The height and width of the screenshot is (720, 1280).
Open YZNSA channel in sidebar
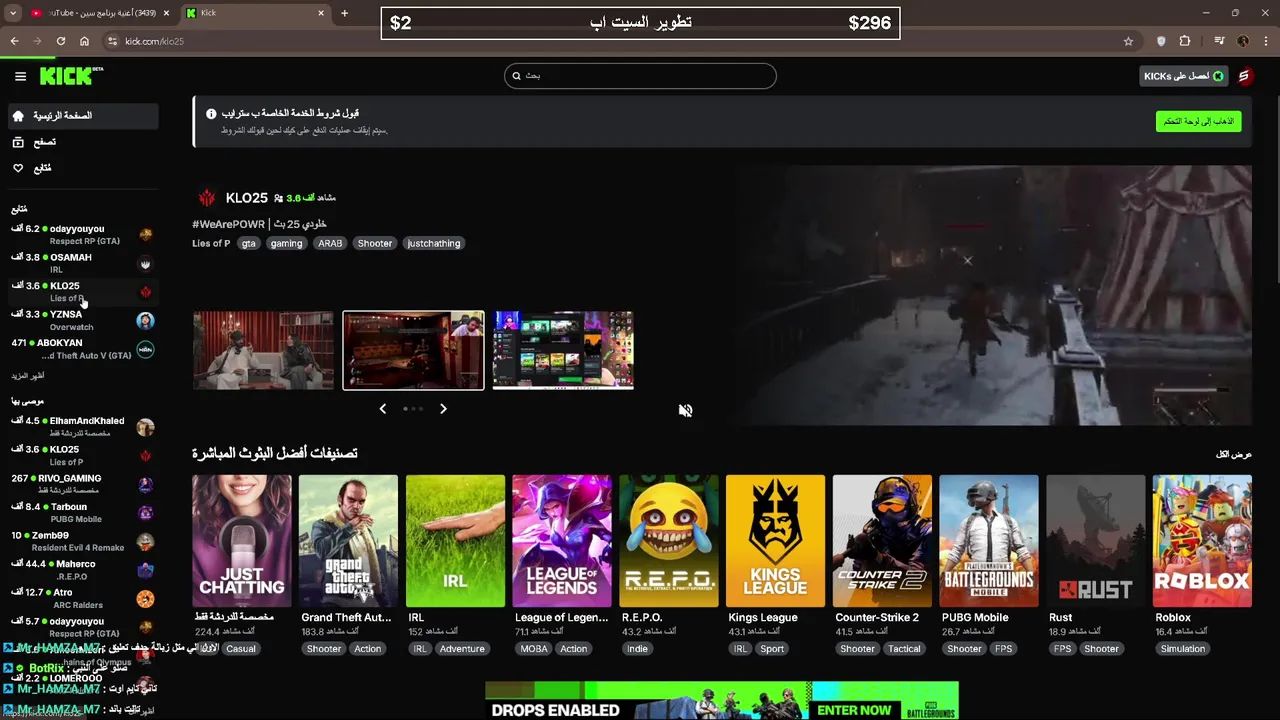84,320
